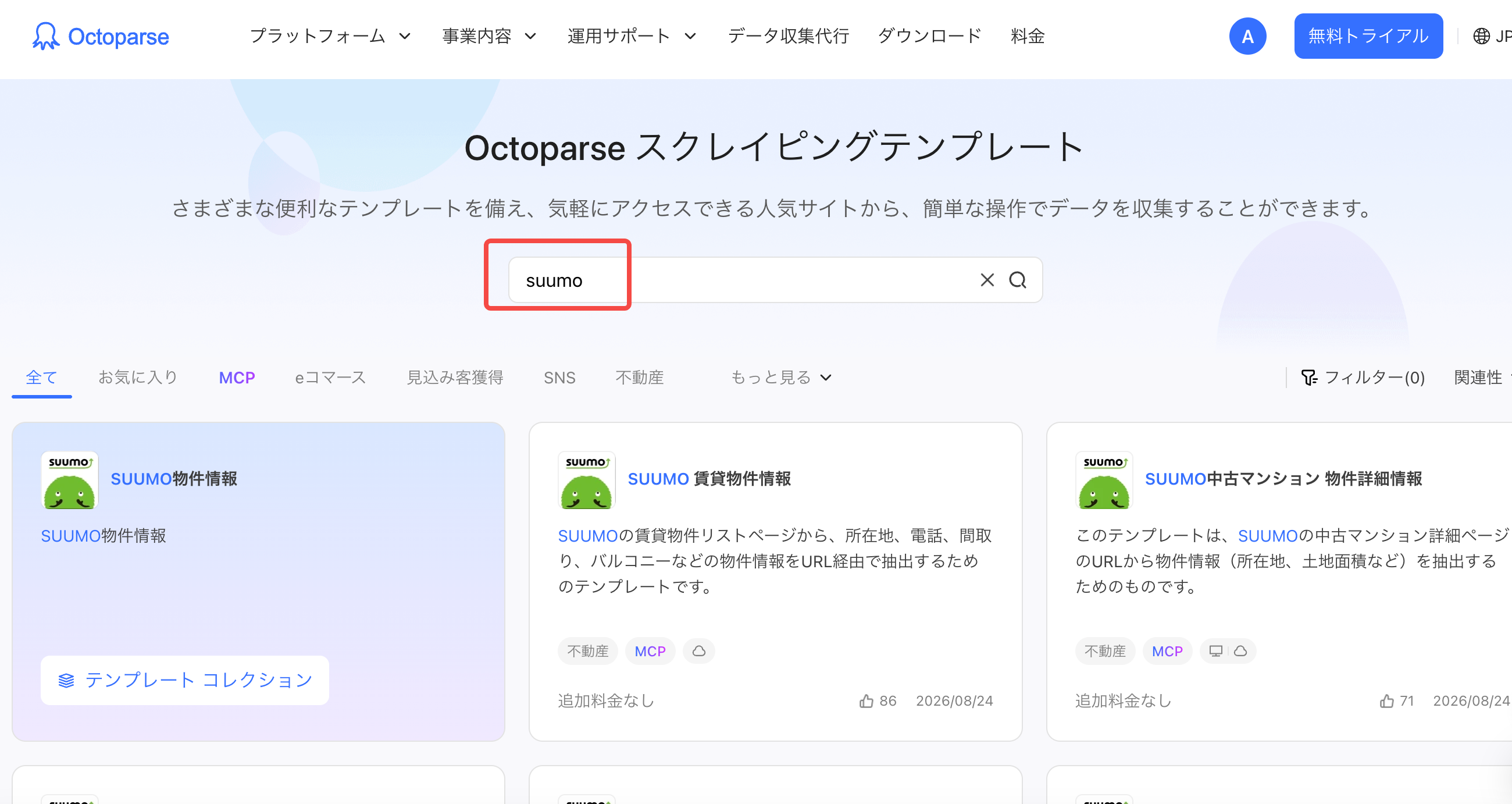Click the SUUMO中古マンション logo thumbnail
This screenshot has width=1512, height=804.
pyautogui.click(x=1104, y=480)
